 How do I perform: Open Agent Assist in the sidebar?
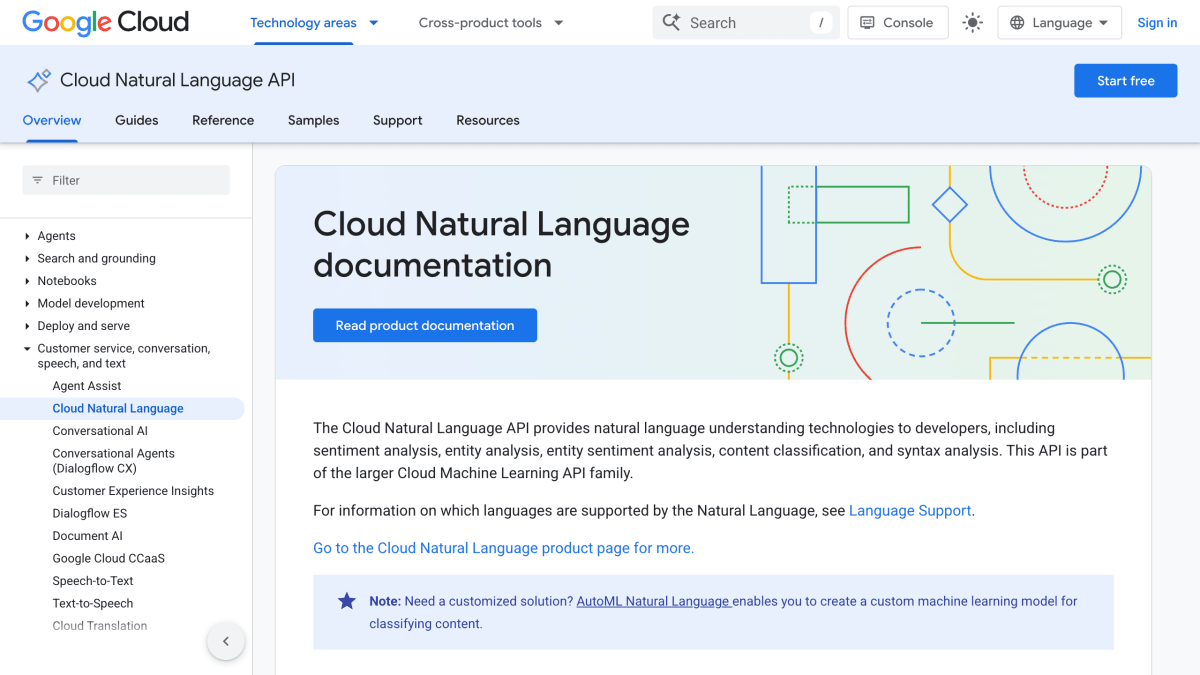87,386
